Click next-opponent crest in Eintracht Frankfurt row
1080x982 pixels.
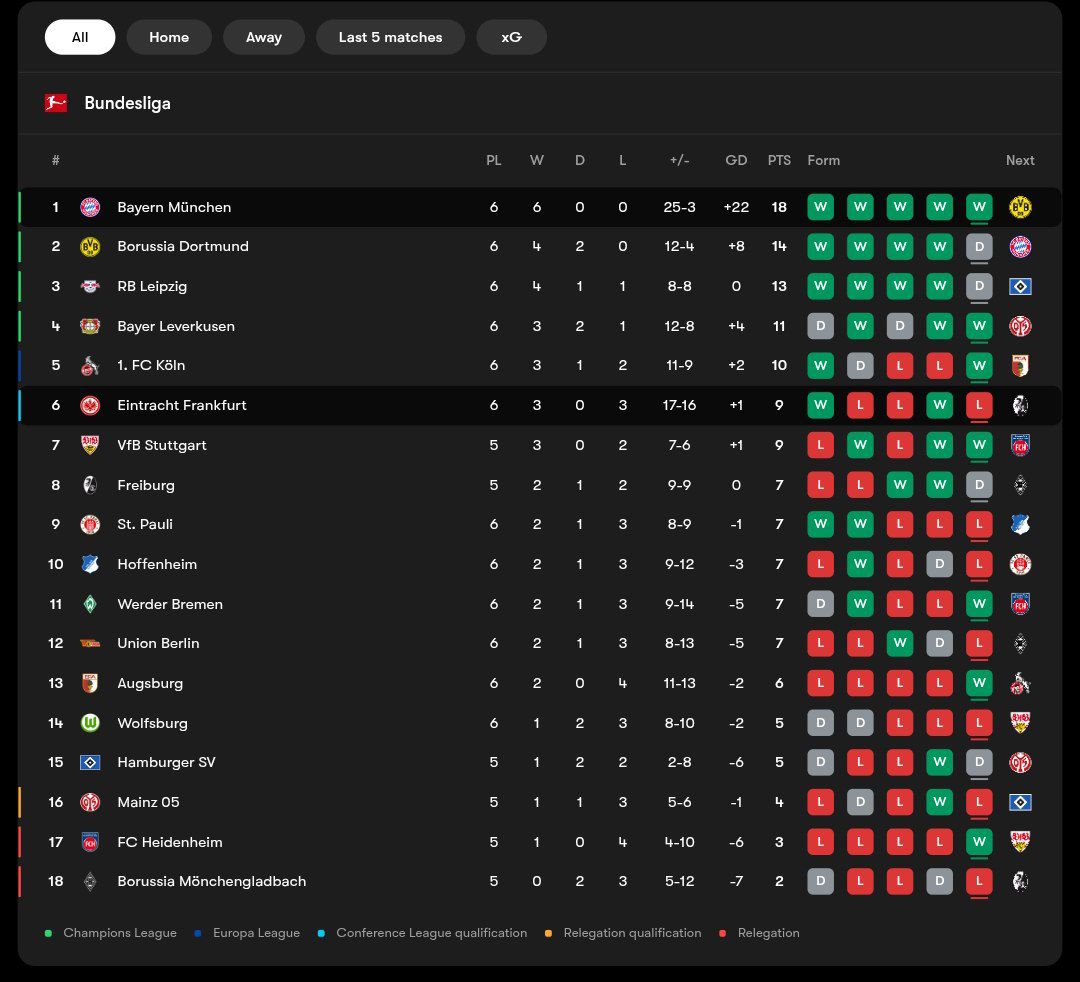point(1020,405)
